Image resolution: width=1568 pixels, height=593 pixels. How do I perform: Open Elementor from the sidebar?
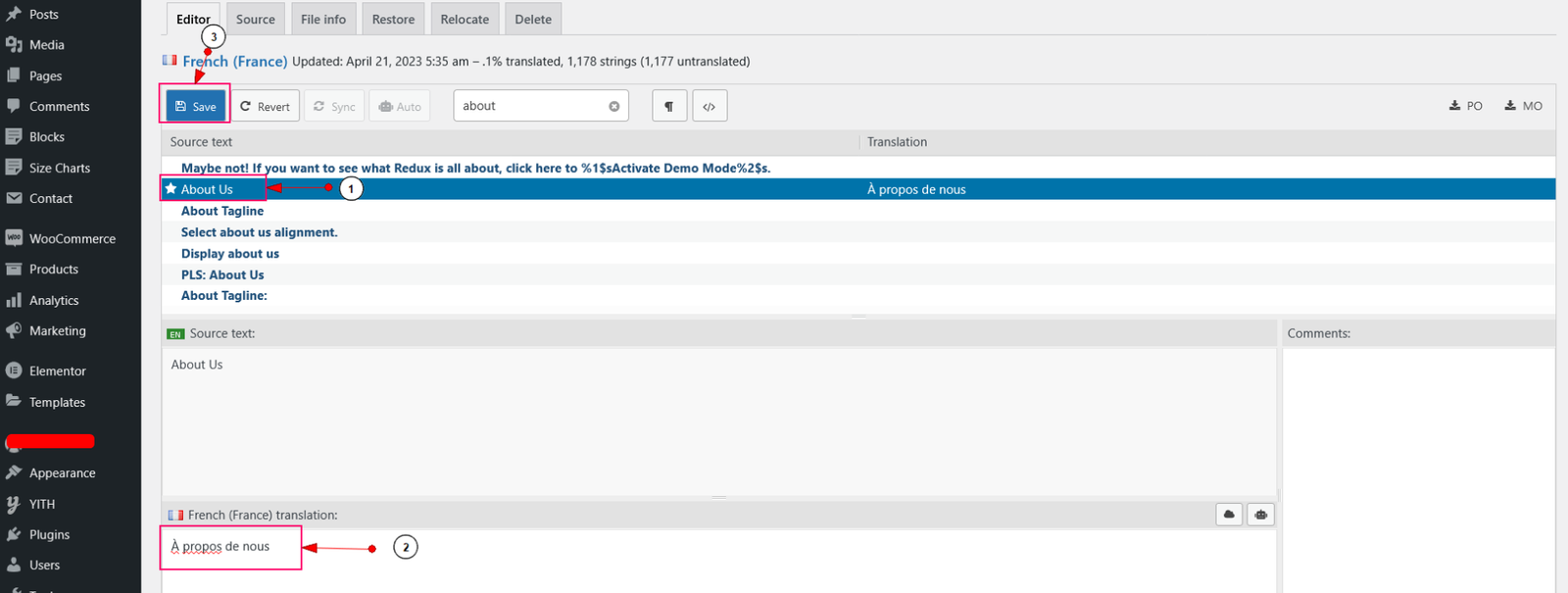click(57, 371)
